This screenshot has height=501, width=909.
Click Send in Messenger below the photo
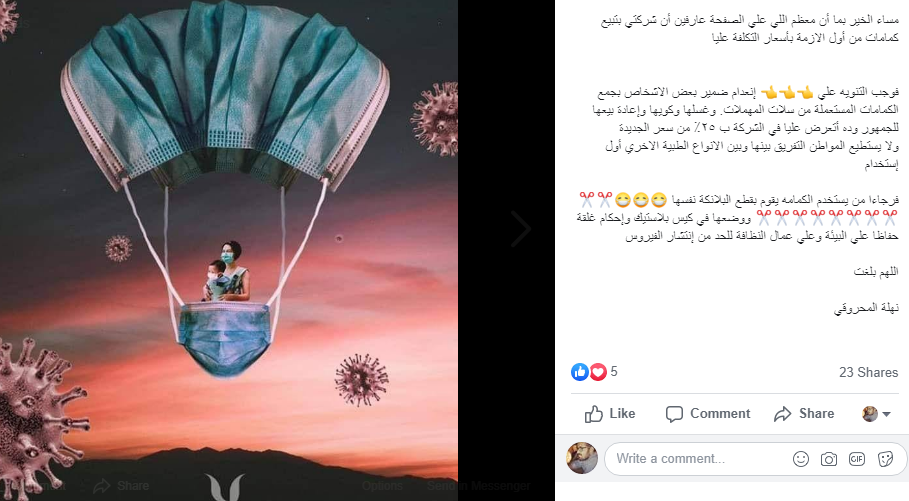click(478, 486)
